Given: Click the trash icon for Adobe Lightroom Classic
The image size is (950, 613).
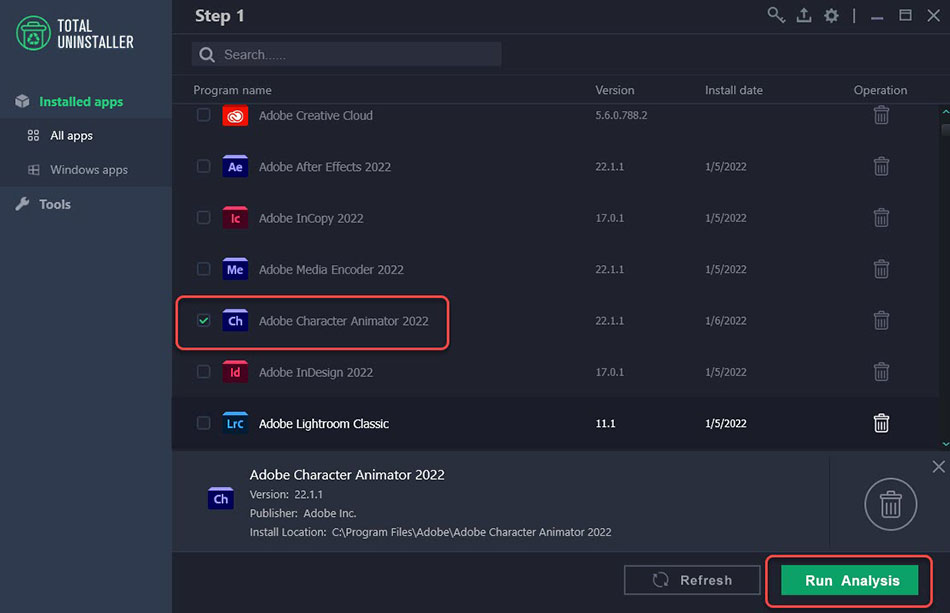Looking at the screenshot, I should coord(881,423).
